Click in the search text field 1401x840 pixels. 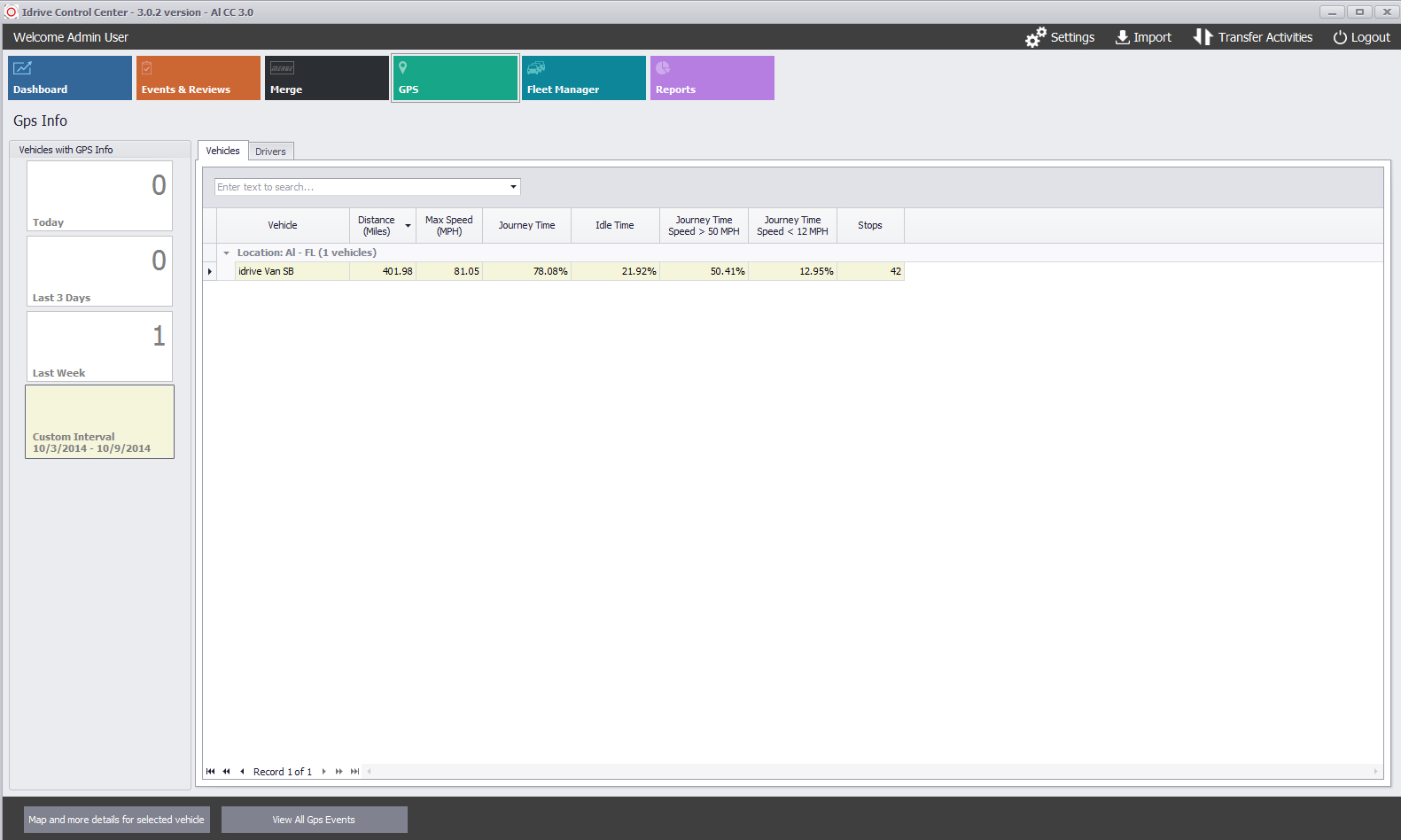[x=359, y=187]
